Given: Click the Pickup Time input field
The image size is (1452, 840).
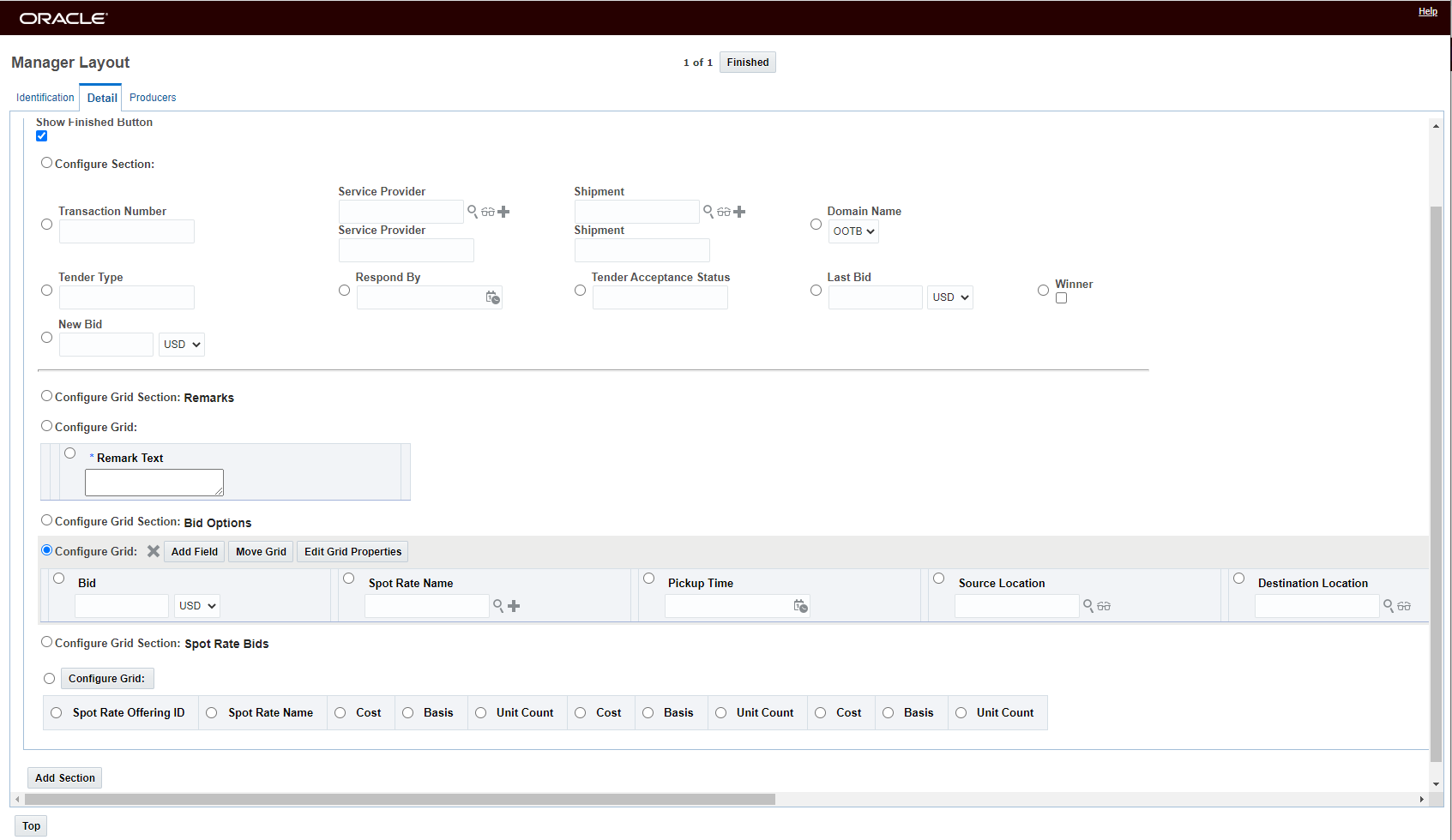Looking at the screenshot, I should pos(738,606).
